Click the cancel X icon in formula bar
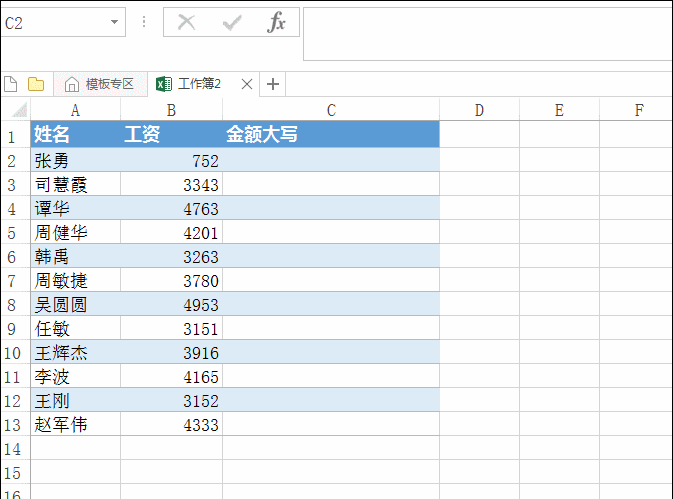The width and height of the screenshot is (673, 499). (186, 22)
